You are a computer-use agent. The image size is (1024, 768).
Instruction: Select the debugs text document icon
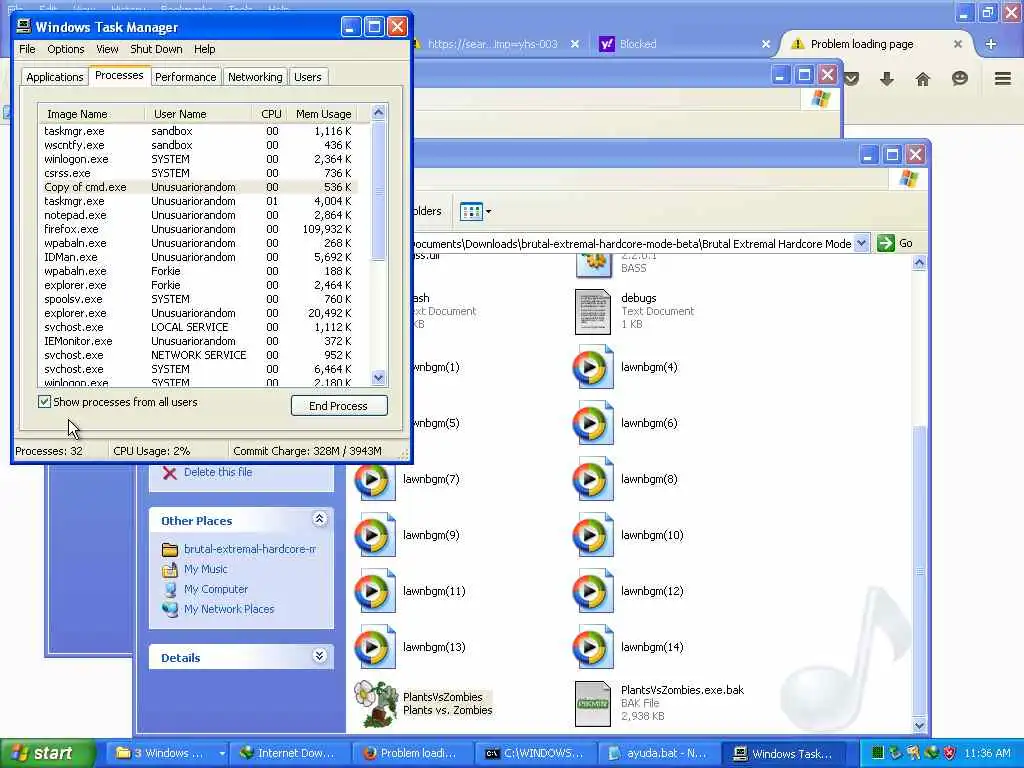(x=592, y=312)
